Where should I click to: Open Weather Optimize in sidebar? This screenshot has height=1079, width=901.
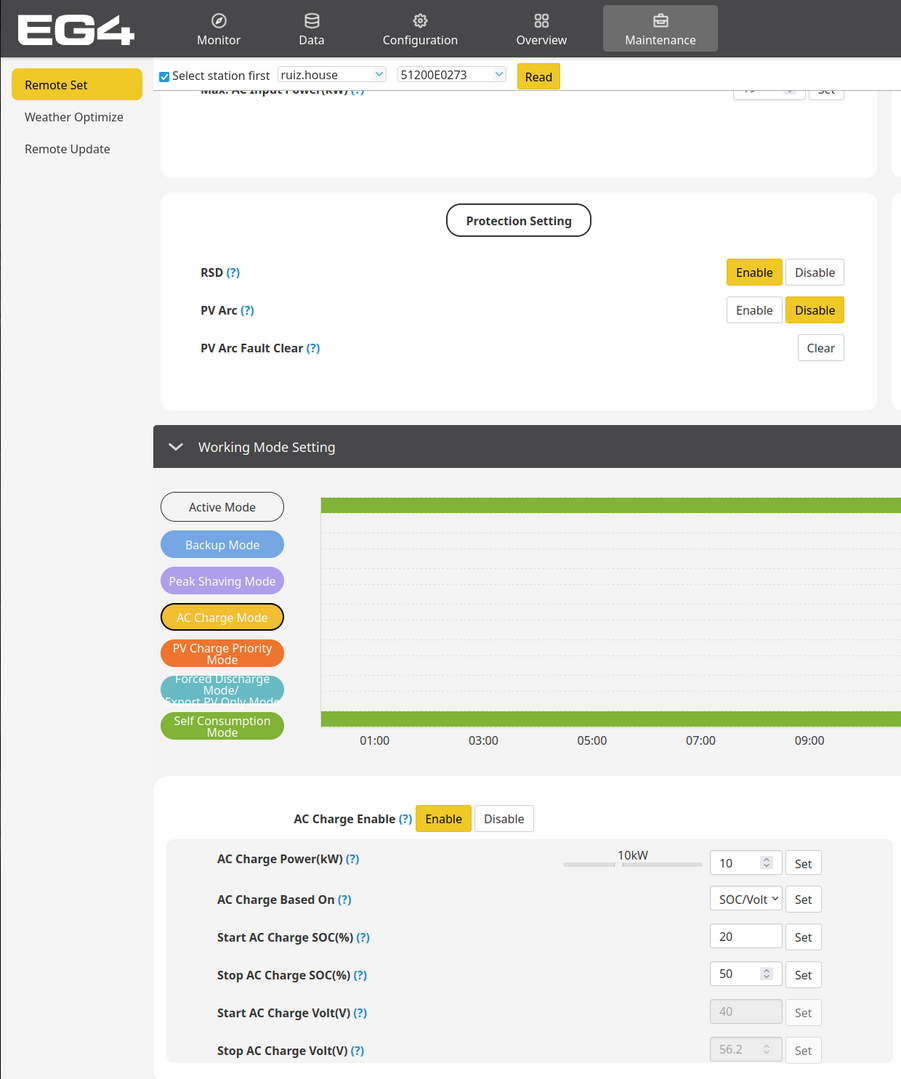point(74,117)
